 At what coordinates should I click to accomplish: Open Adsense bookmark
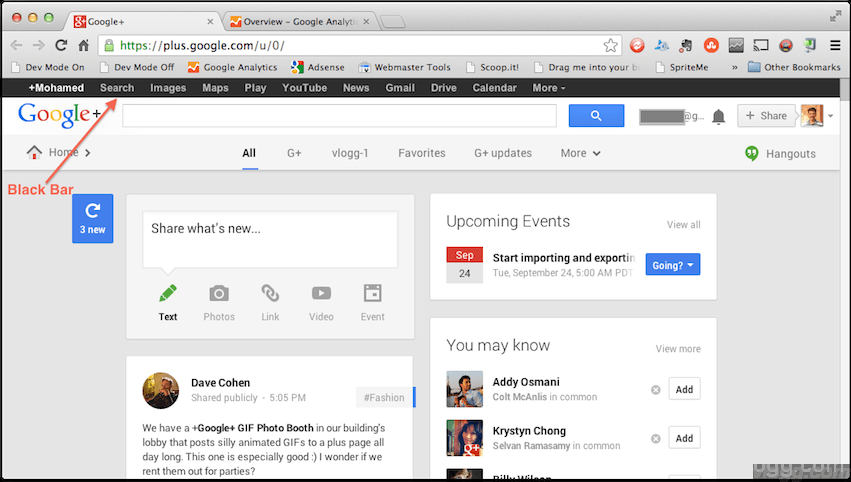point(318,67)
